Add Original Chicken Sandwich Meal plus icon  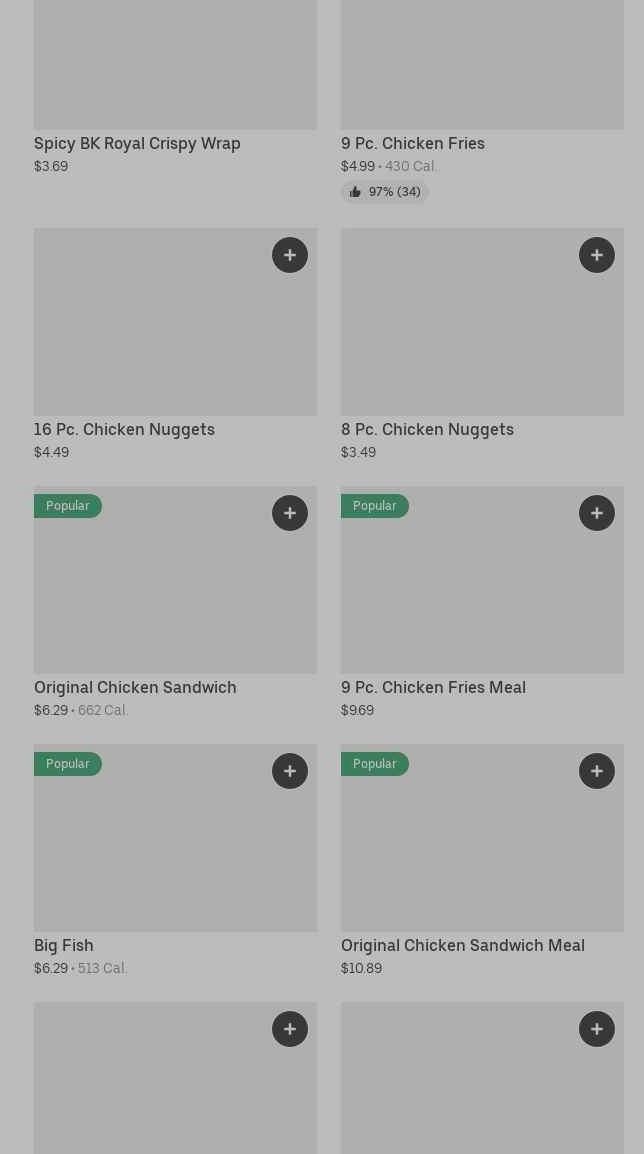[597, 771]
